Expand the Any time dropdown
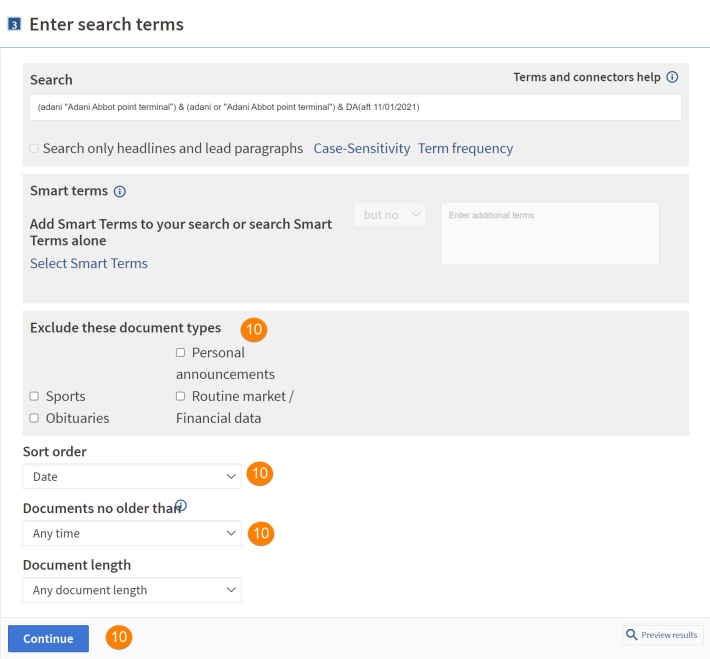710x659 pixels. coord(132,534)
